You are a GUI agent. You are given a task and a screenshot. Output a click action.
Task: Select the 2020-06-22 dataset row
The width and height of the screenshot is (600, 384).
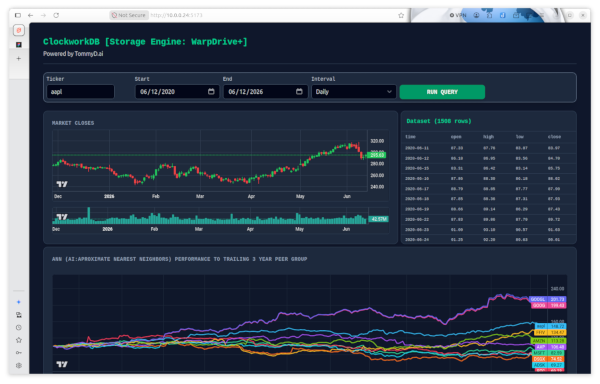pos(489,219)
